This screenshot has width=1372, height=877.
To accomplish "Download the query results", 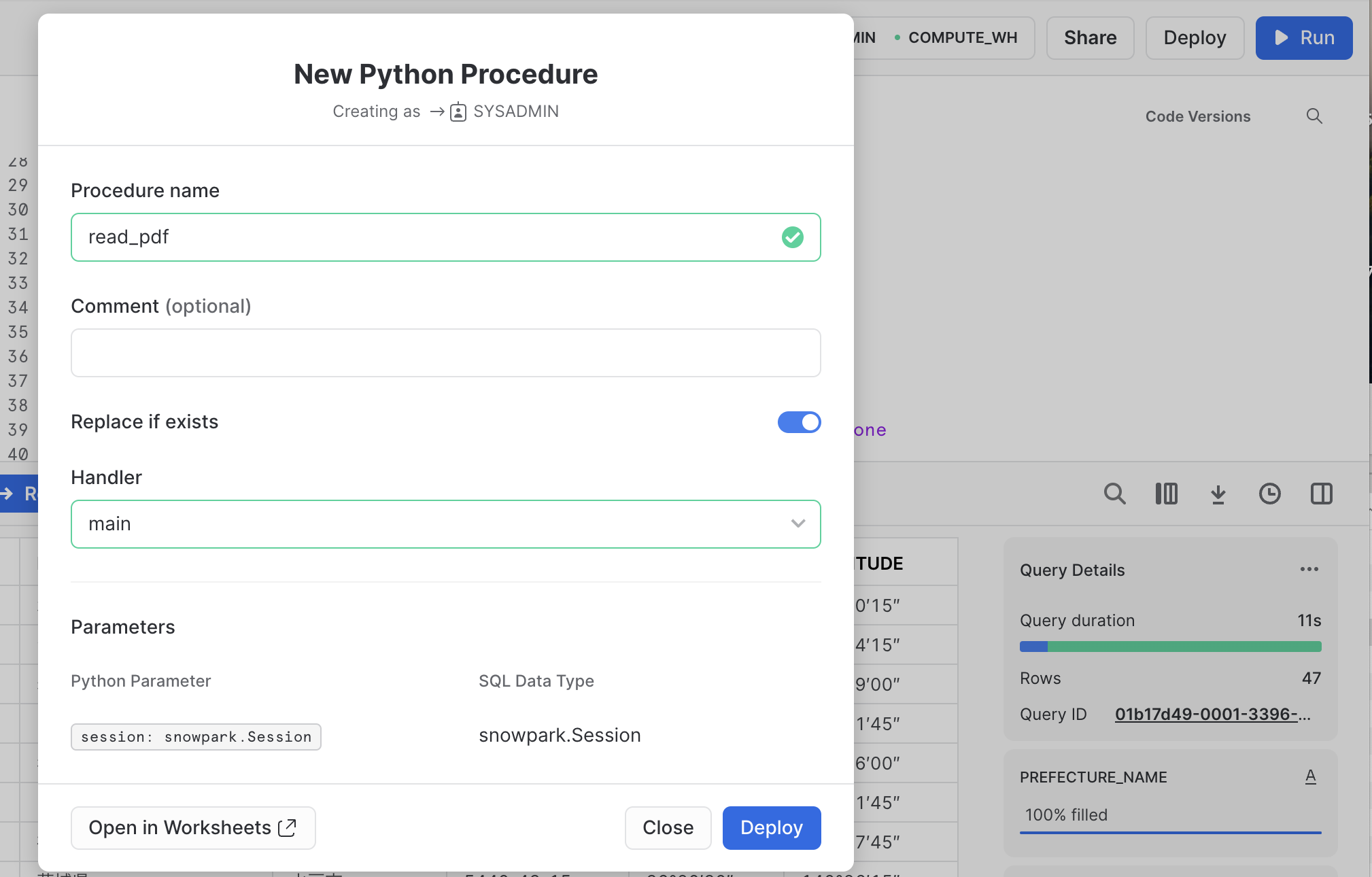I will (1218, 494).
